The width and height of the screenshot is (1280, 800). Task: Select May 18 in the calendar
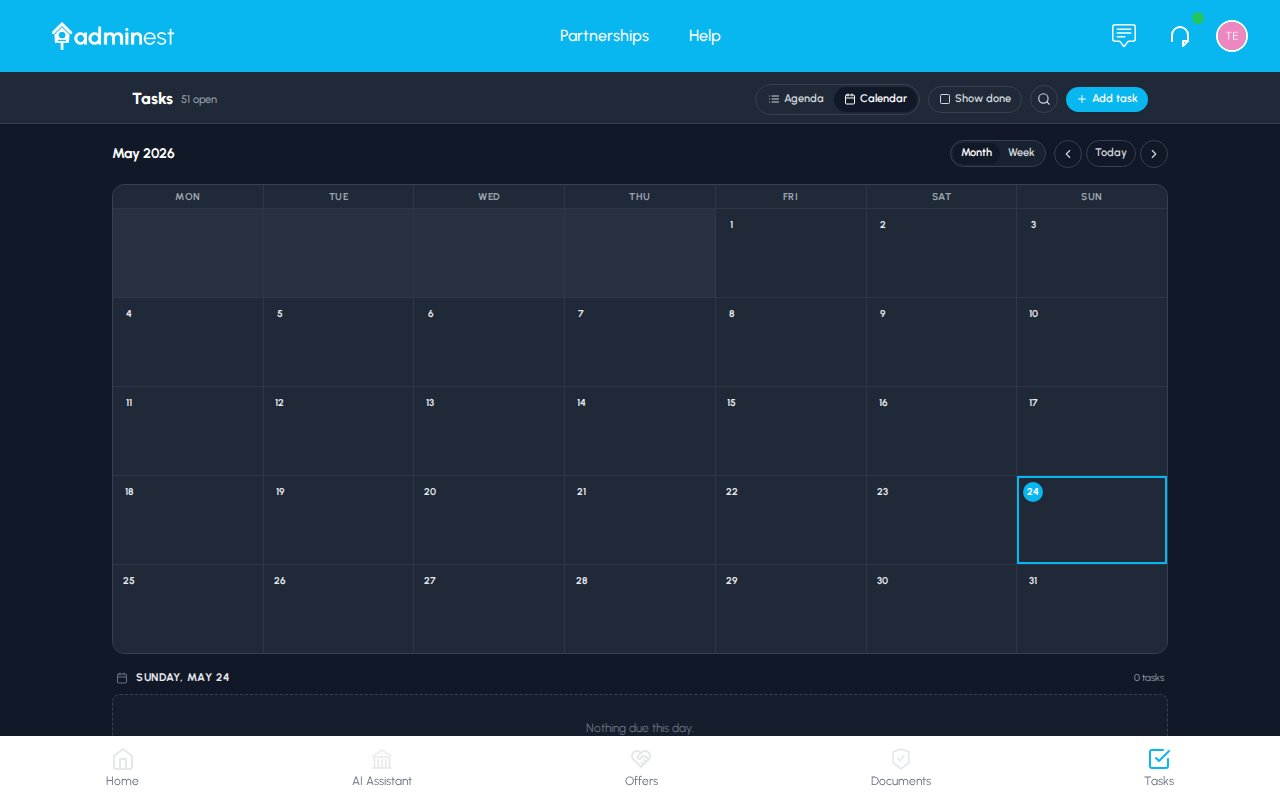(x=188, y=520)
